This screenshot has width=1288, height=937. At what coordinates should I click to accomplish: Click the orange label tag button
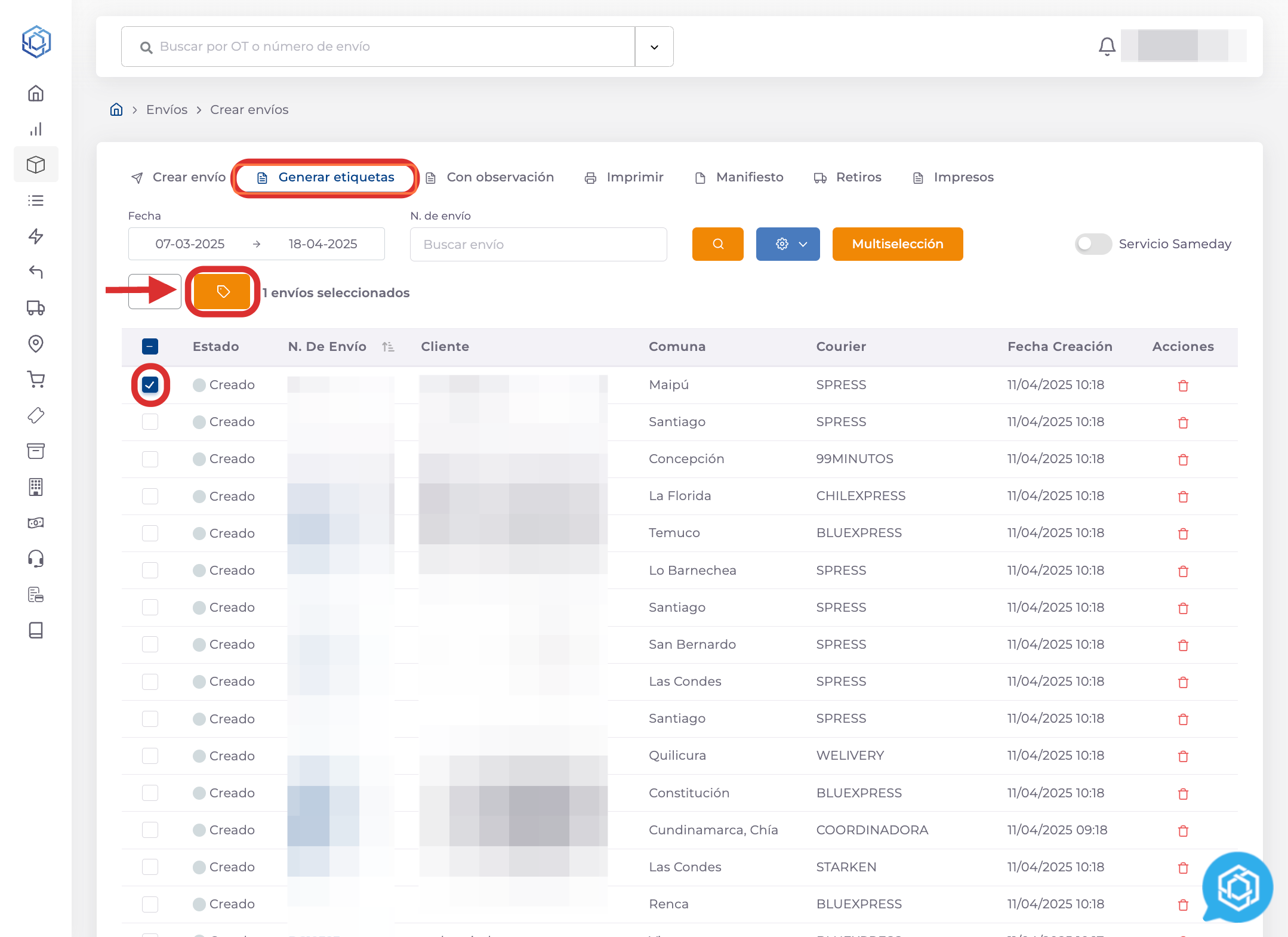point(223,292)
